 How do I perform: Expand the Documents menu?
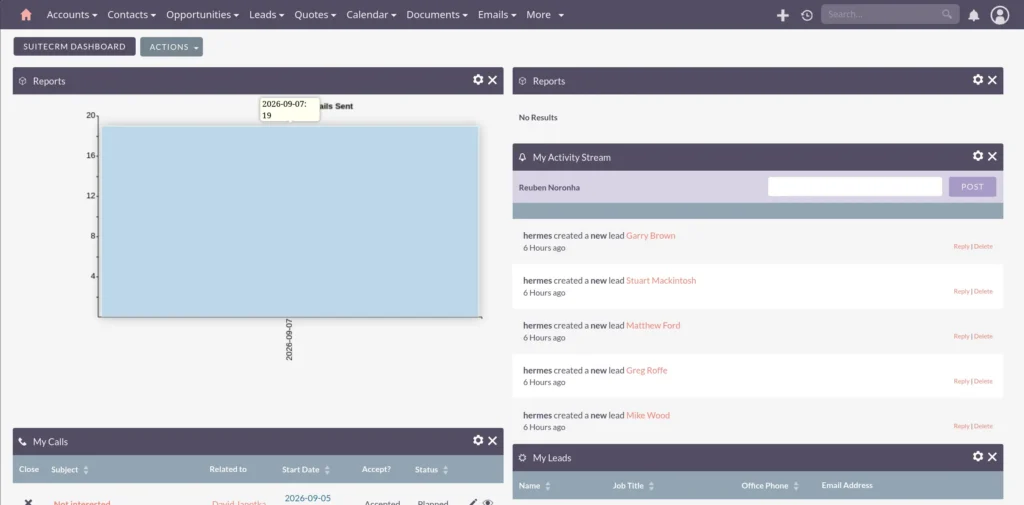point(438,14)
